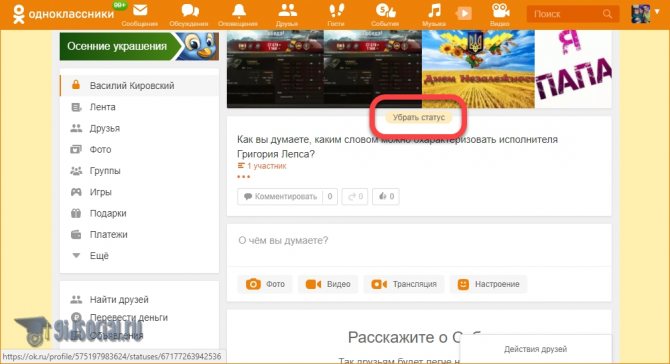Image resolution: width=670 pixels, height=364 pixels.
Task: Open the three-dots status options
Action: (x=244, y=176)
